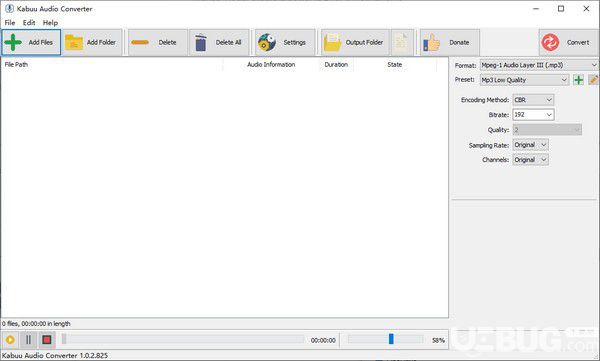
Task: Click the Donate thumbs-up button
Action: coord(450,42)
